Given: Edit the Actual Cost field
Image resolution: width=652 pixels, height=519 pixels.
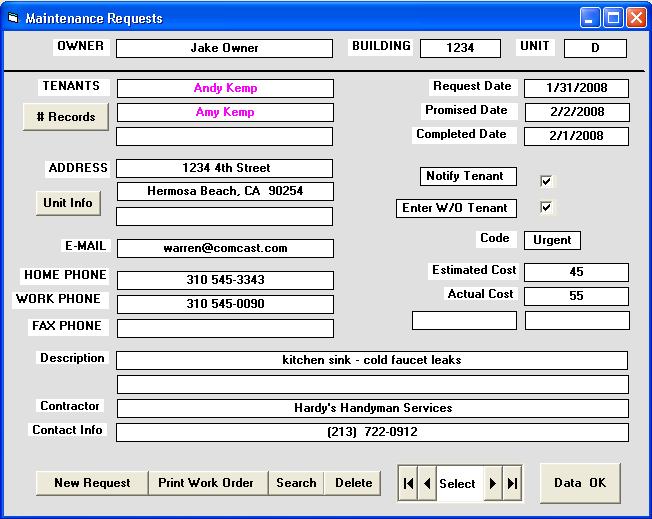Looking at the screenshot, I should (576, 297).
